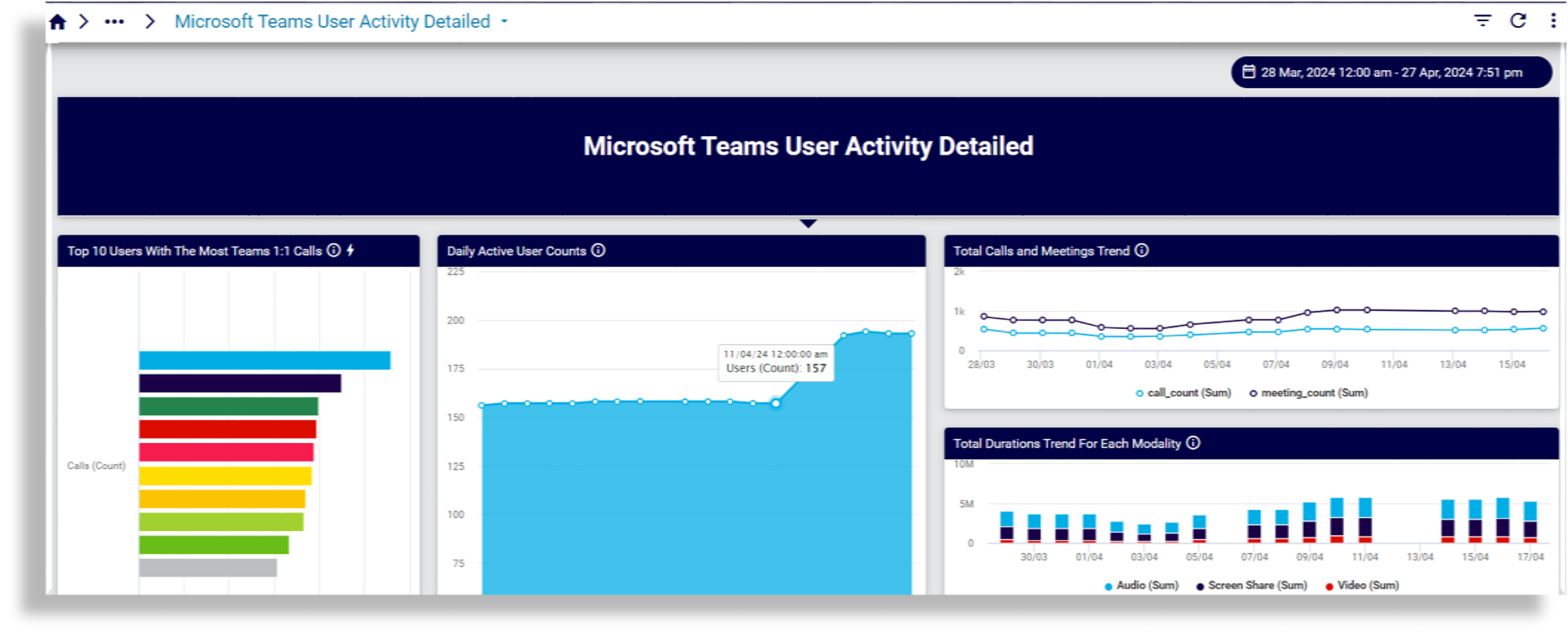Click the Total Durations Trend For Each Modality title
1568x636 pixels.
(x=1067, y=443)
